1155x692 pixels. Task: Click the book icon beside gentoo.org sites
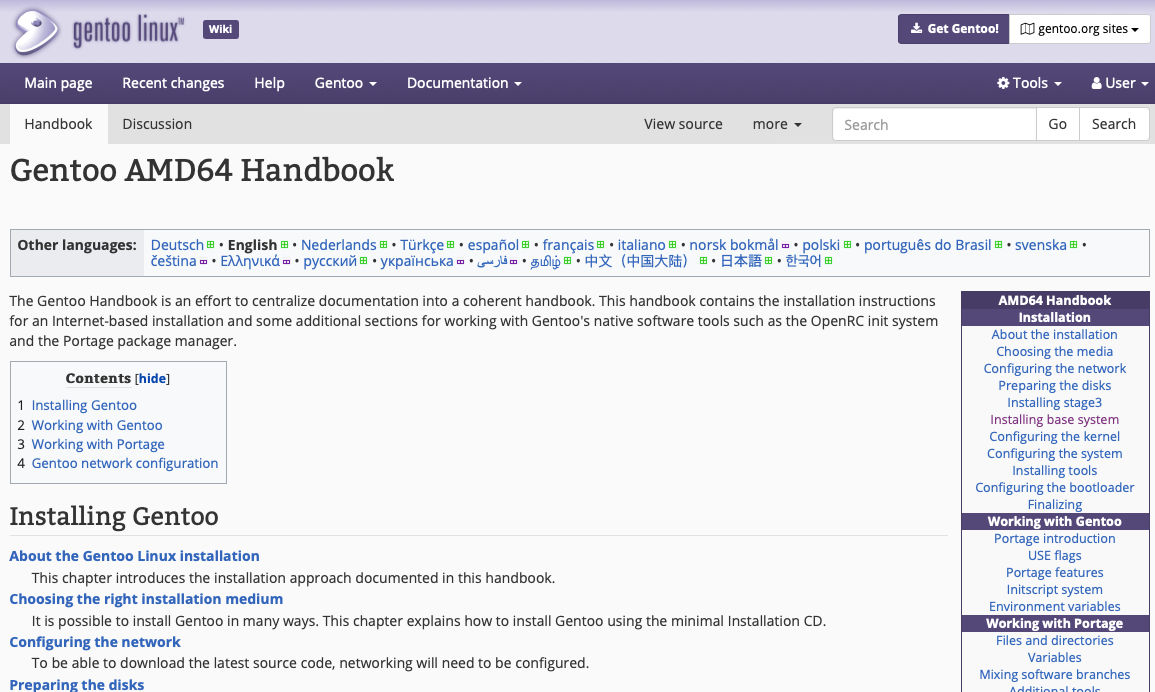pos(1028,28)
